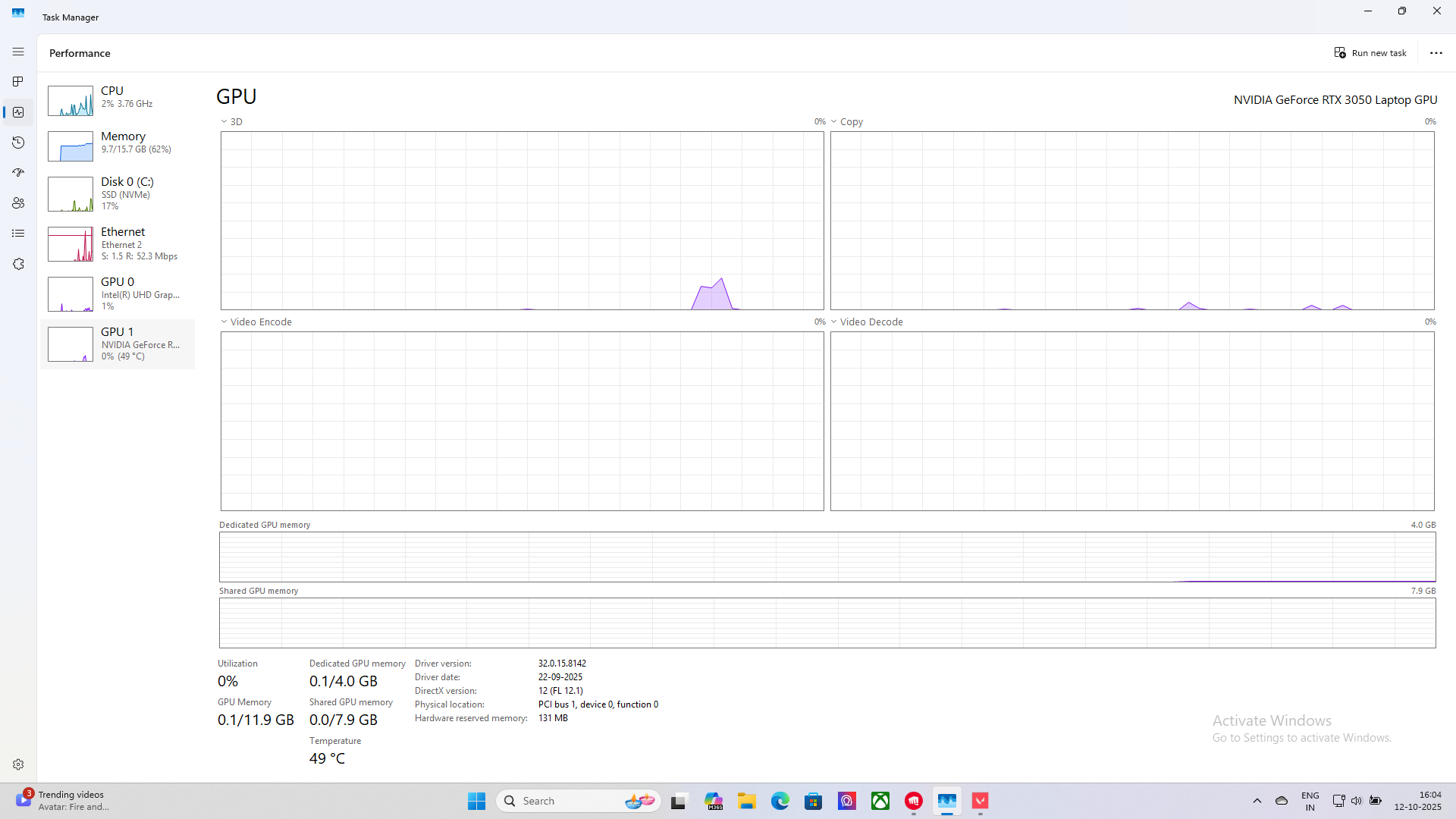Click the Run new task button
The height and width of the screenshot is (819, 1456).
(1370, 53)
